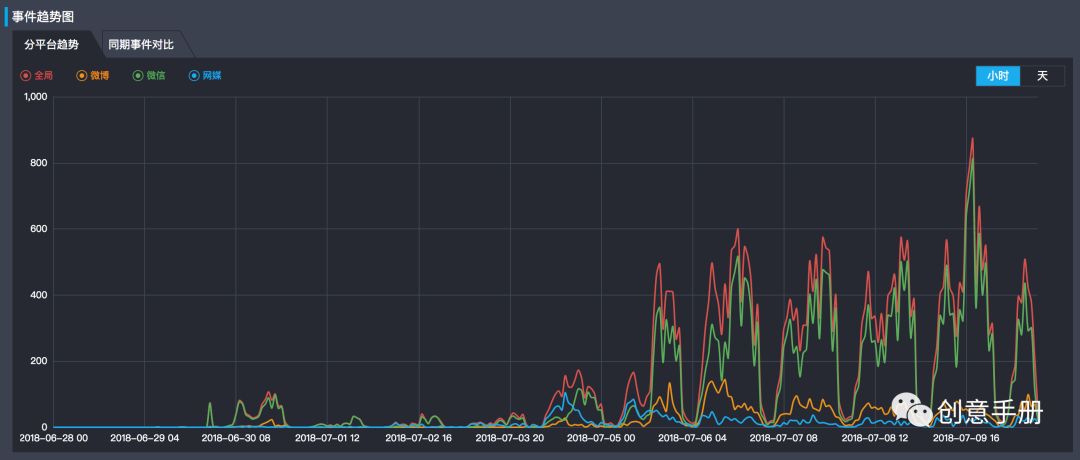Screen dimensions: 1080x460
Task: Open the 同期事件对比 tab
Action: tap(141, 45)
